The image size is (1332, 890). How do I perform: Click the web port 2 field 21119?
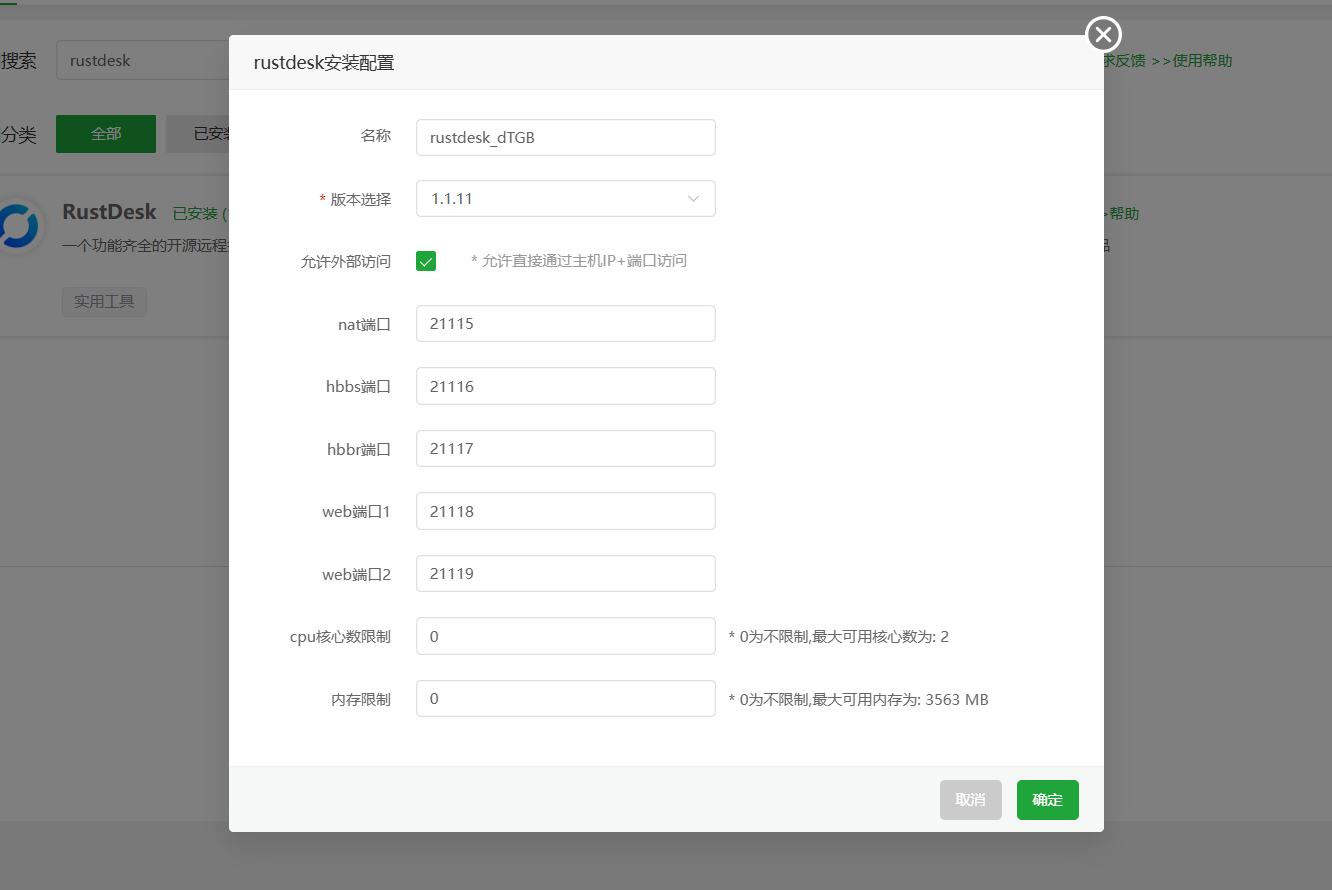click(566, 574)
